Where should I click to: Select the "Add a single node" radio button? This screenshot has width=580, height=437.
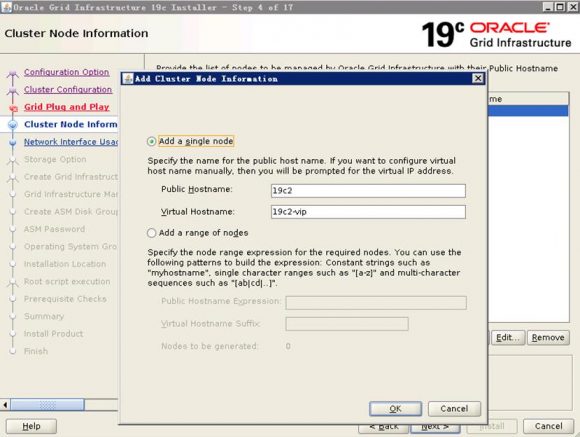tap(151, 141)
